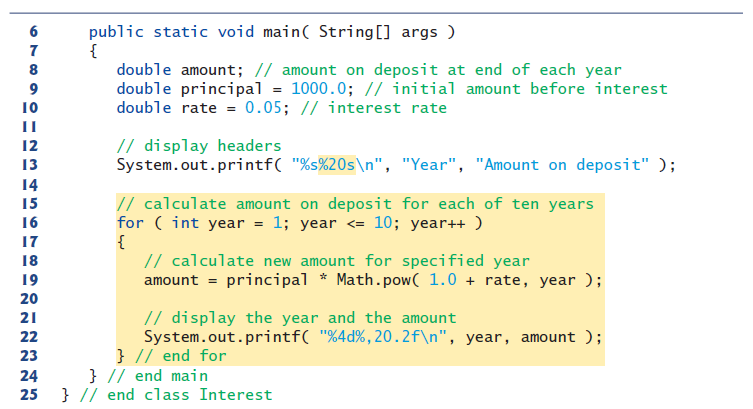Click the variable amount on line 8
753x409 pixels.
[x=208, y=70]
